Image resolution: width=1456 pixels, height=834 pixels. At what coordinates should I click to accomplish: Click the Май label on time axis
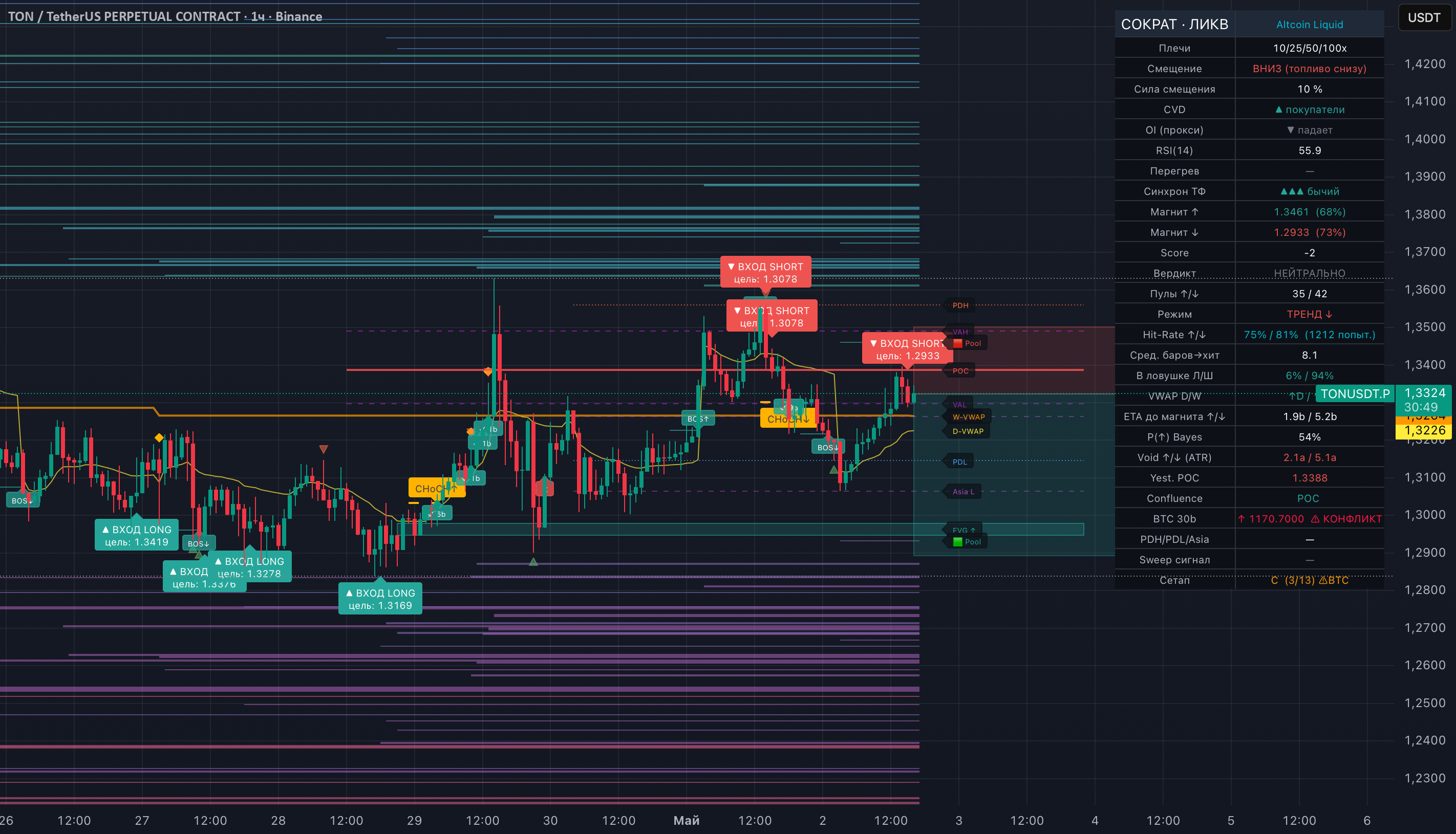(687, 821)
